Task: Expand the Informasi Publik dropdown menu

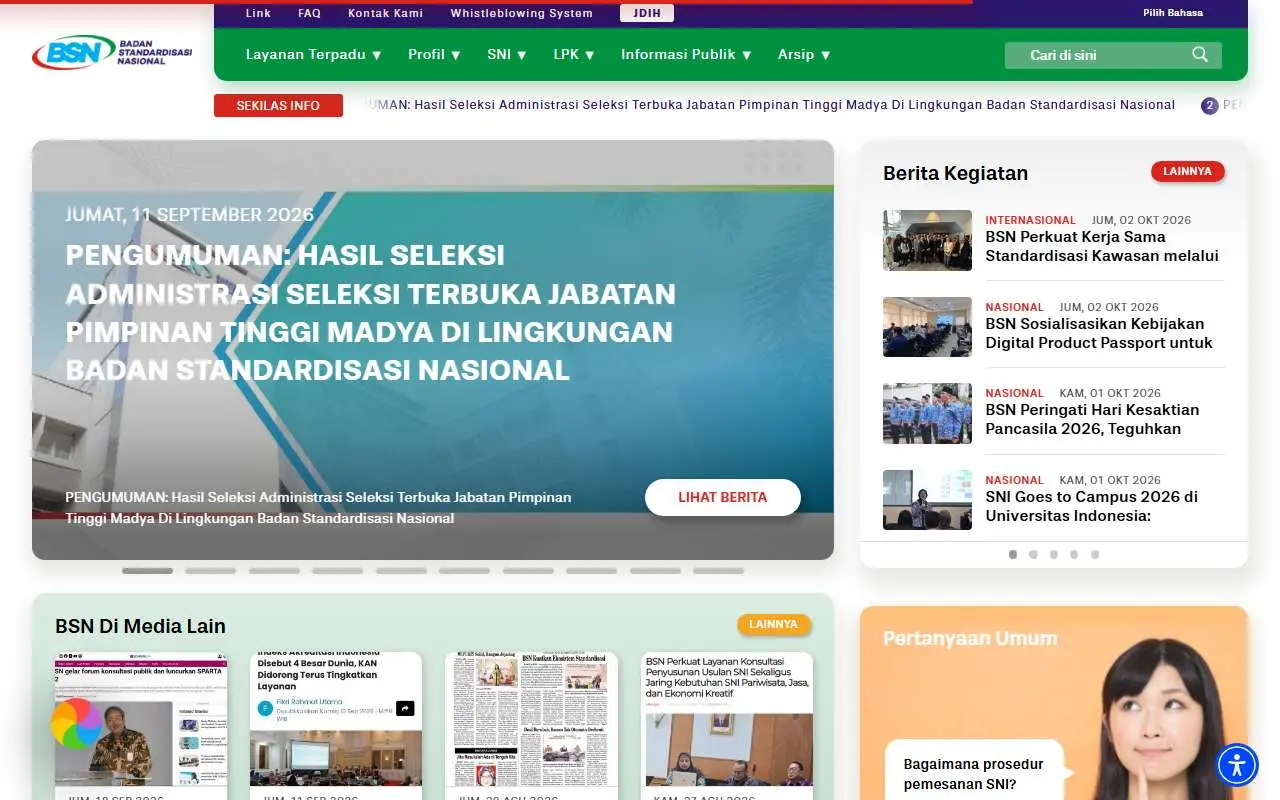Action: [686, 55]
